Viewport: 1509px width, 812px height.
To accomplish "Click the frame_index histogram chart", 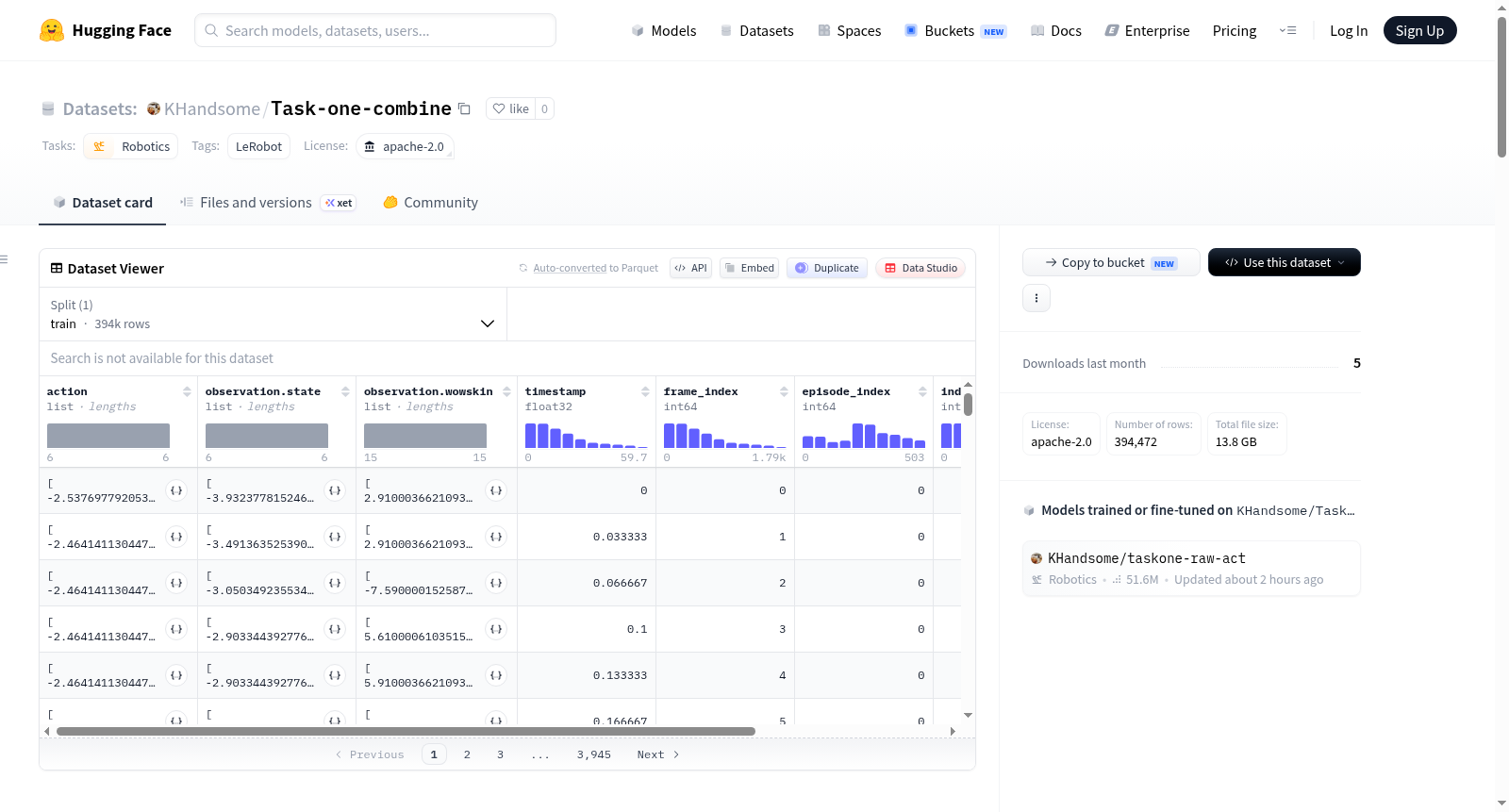I will tap(725, 435).
